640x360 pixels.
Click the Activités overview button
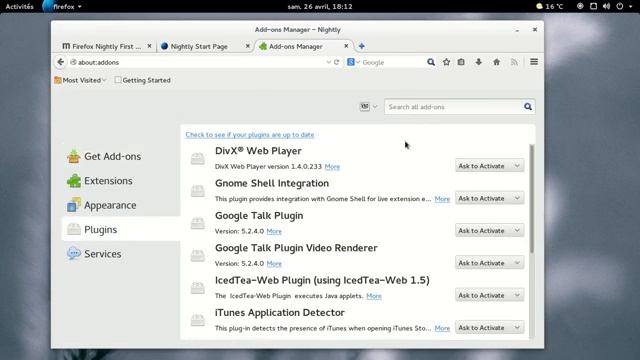20,6
